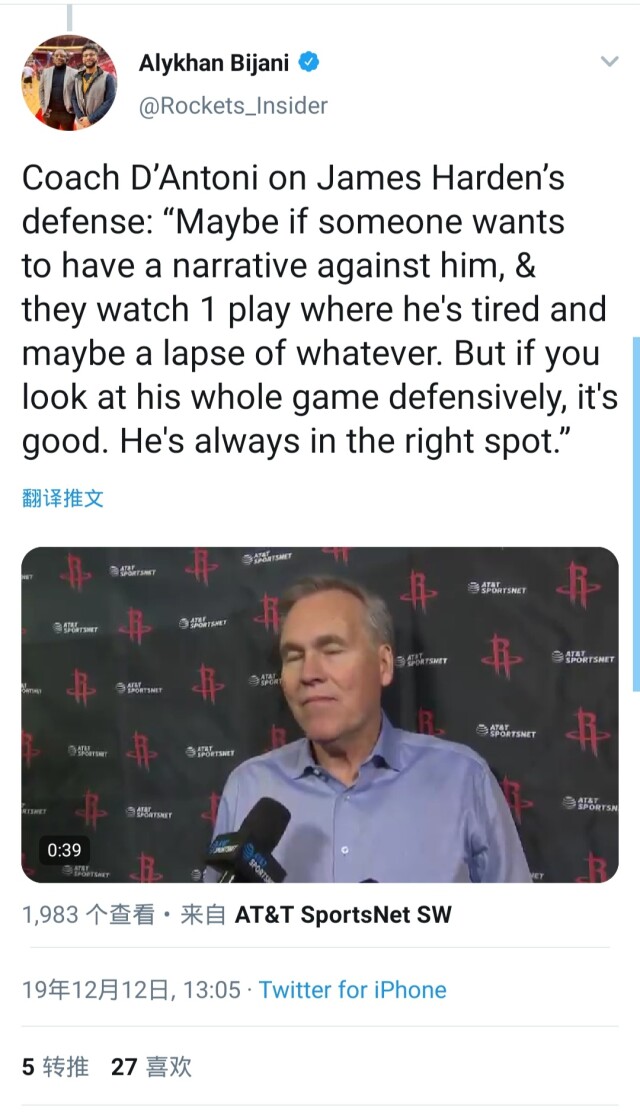Click the blue verified badge

pos(309,62)
